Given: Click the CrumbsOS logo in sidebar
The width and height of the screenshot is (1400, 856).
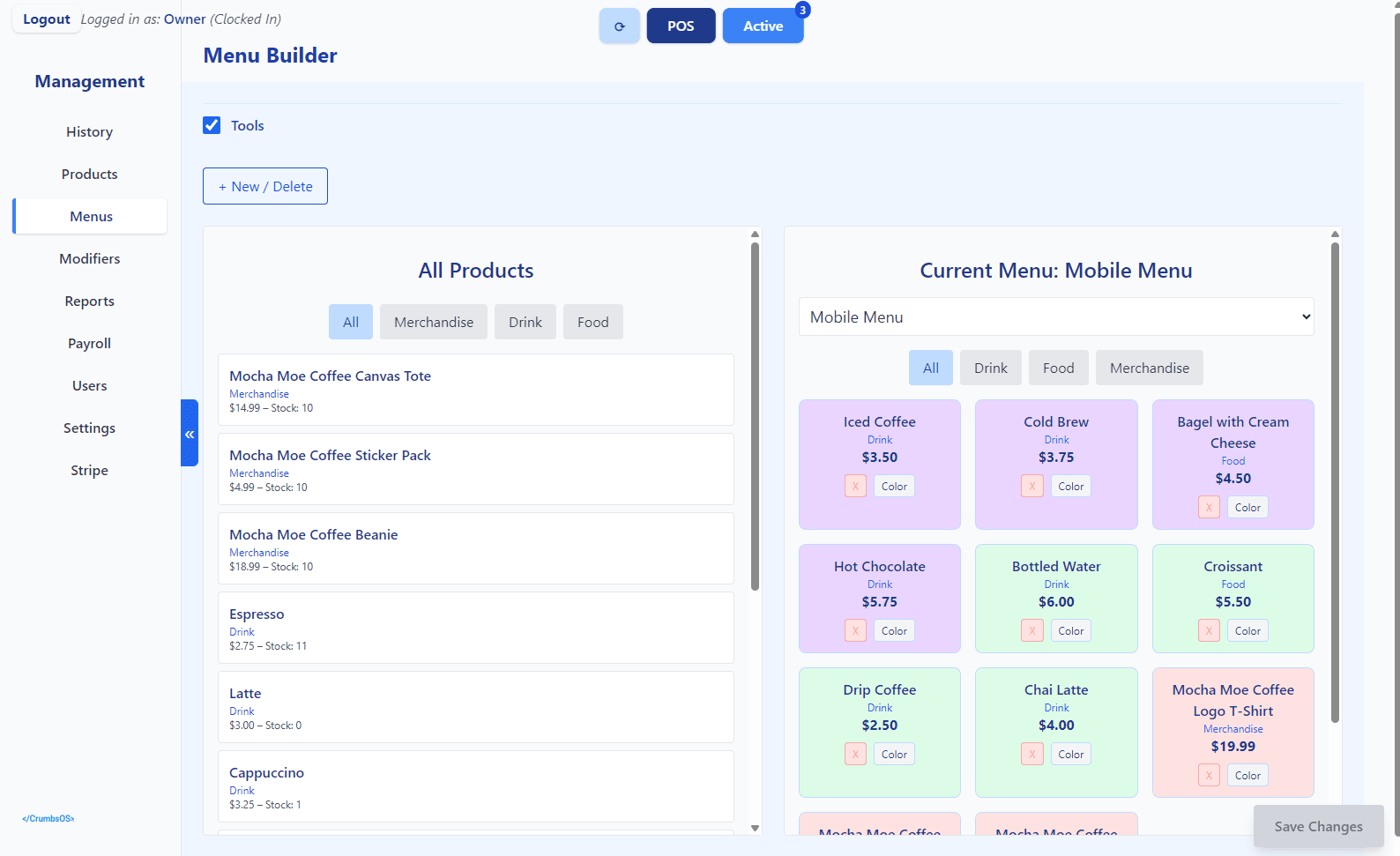Looking at the screenshot, I should [x=48, y=819].
